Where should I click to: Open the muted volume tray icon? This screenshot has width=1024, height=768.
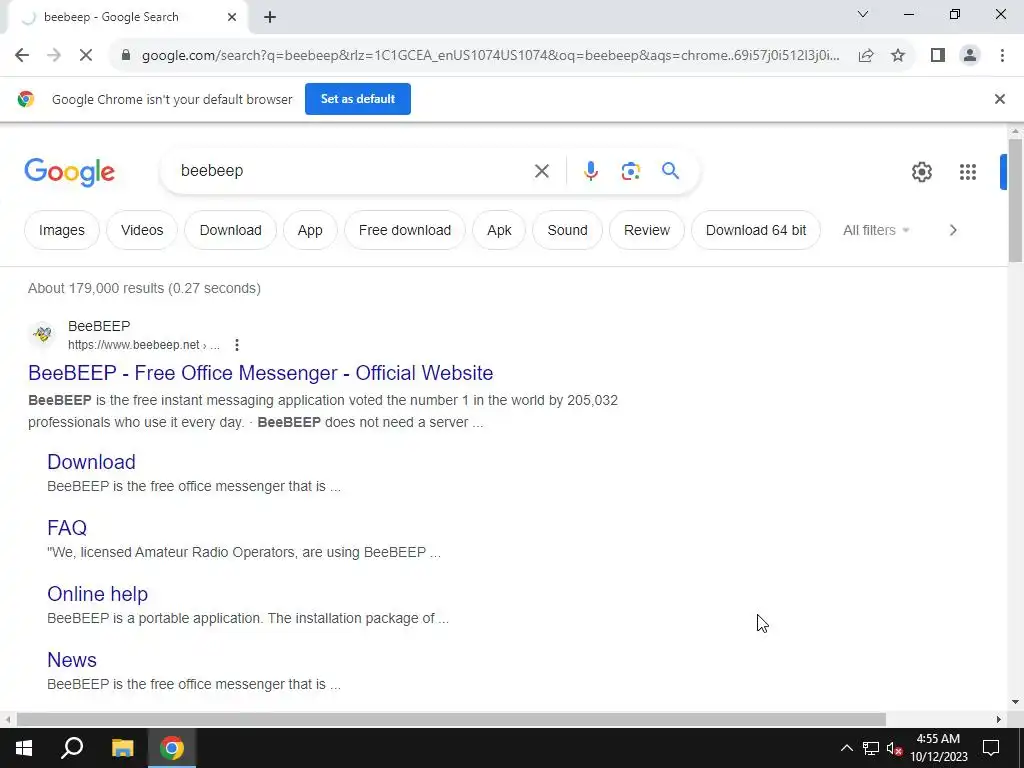(x=894, y=748)
